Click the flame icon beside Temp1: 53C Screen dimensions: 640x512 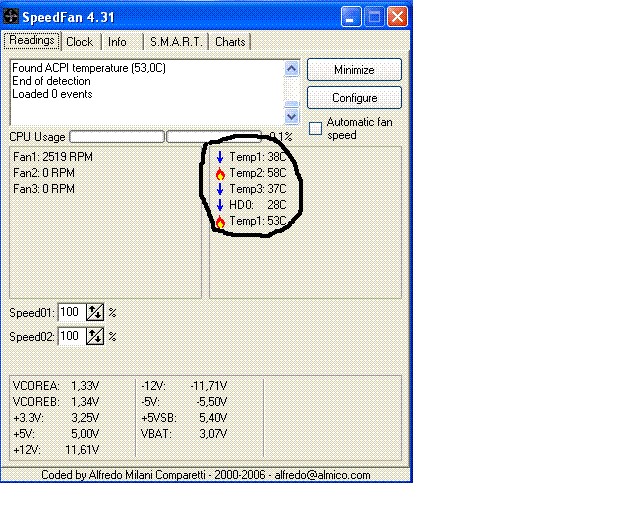(220, 222)
